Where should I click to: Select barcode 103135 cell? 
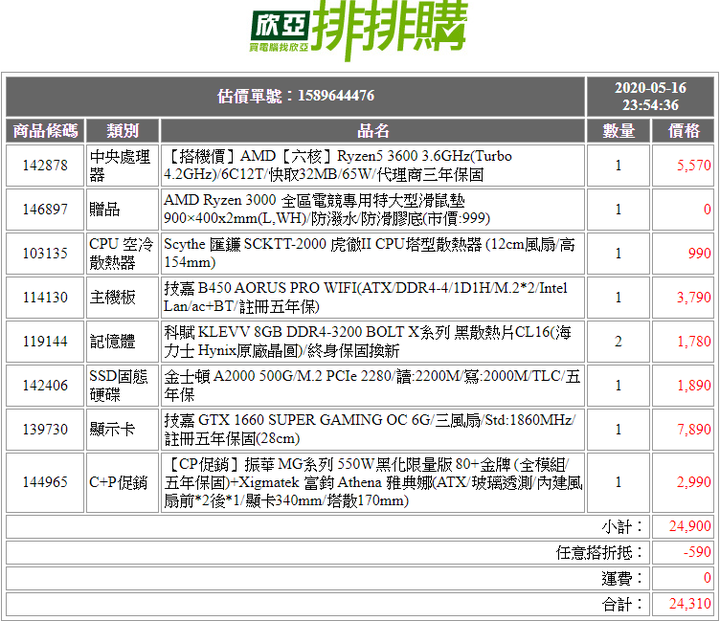[x=45, y=254]
